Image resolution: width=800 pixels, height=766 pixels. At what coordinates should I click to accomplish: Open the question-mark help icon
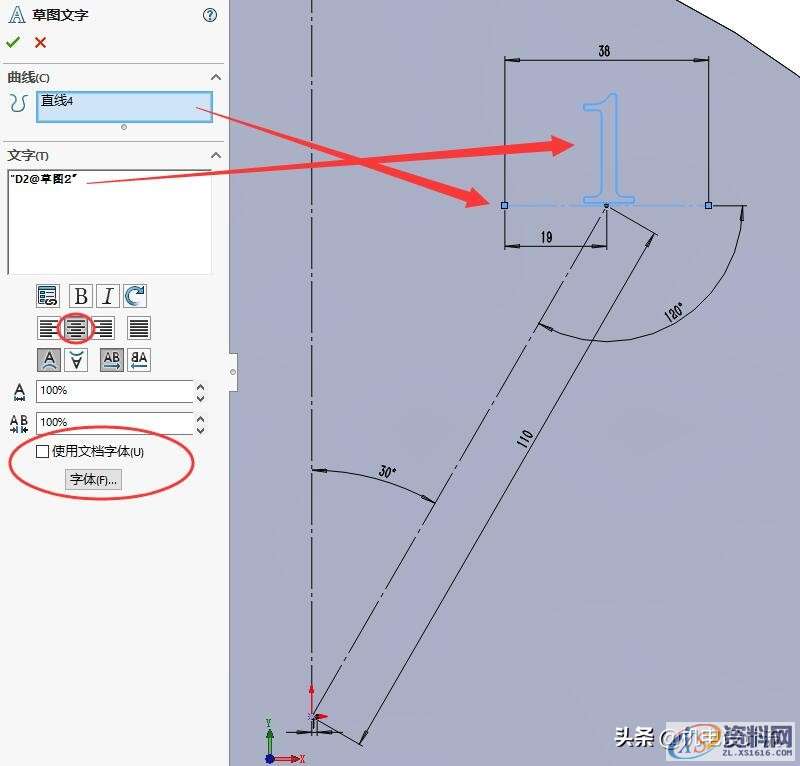click(208, 15)
